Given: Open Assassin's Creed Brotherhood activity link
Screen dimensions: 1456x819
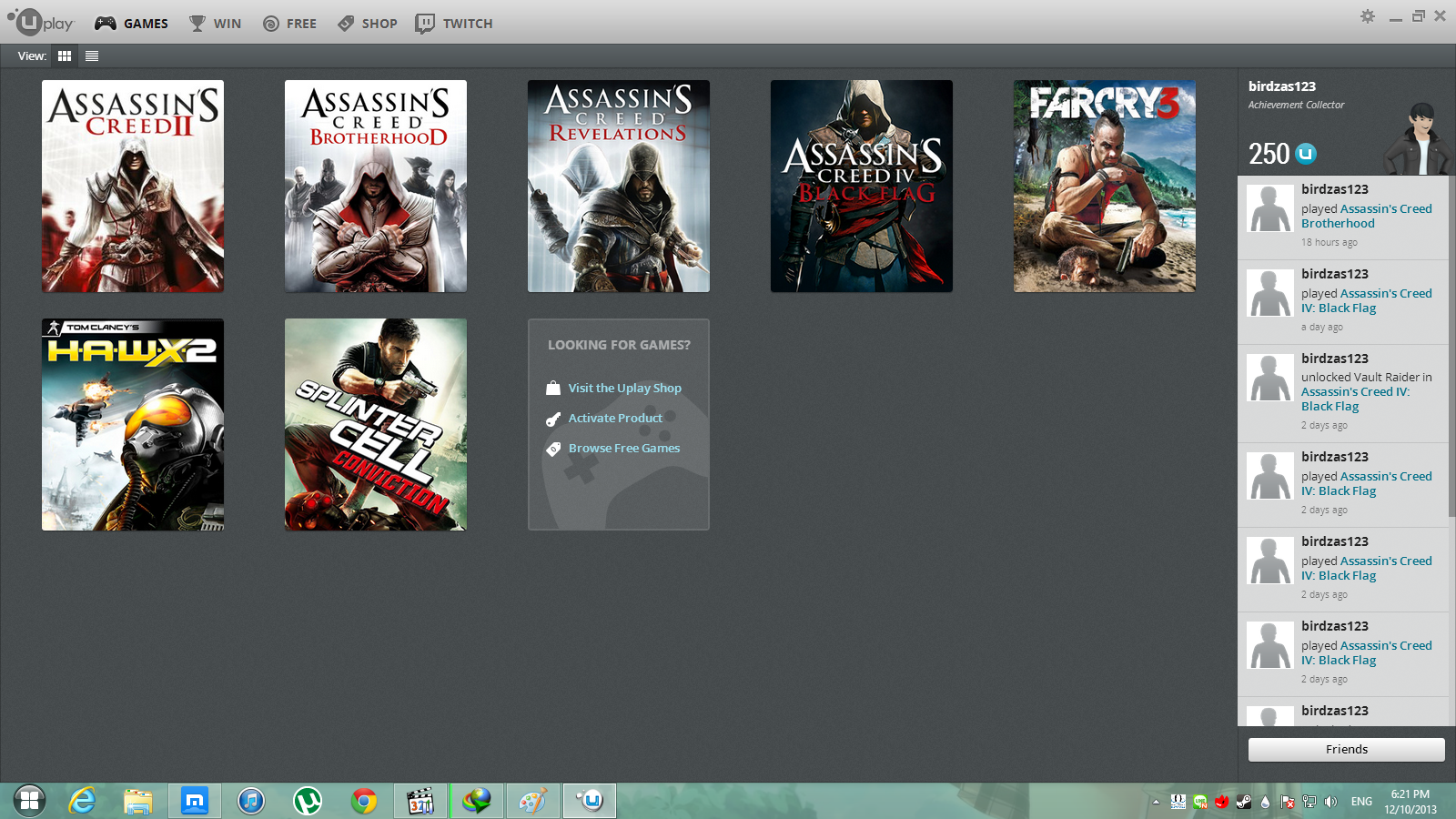Looking at the screenshot, I should pyautogui.click(x=1367, y=217).
